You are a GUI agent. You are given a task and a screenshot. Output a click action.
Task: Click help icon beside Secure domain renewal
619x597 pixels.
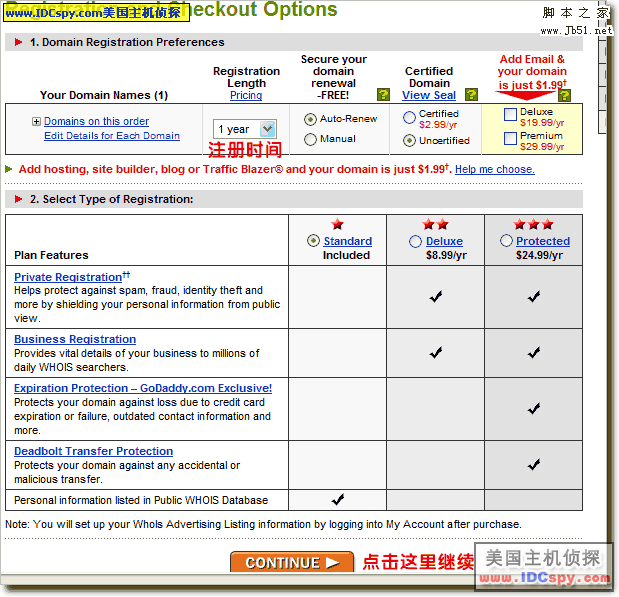(x=383, y=95)
